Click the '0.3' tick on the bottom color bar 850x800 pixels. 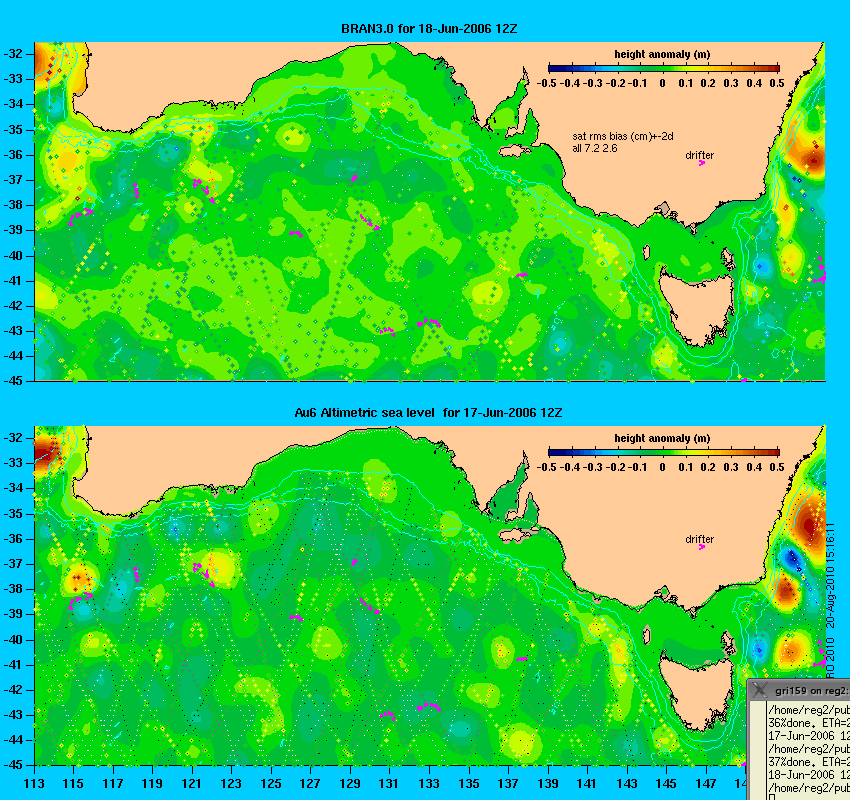(731, 467)
